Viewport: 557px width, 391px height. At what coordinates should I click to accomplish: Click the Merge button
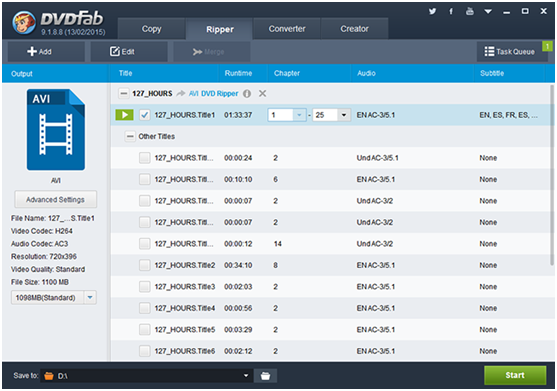212,52
